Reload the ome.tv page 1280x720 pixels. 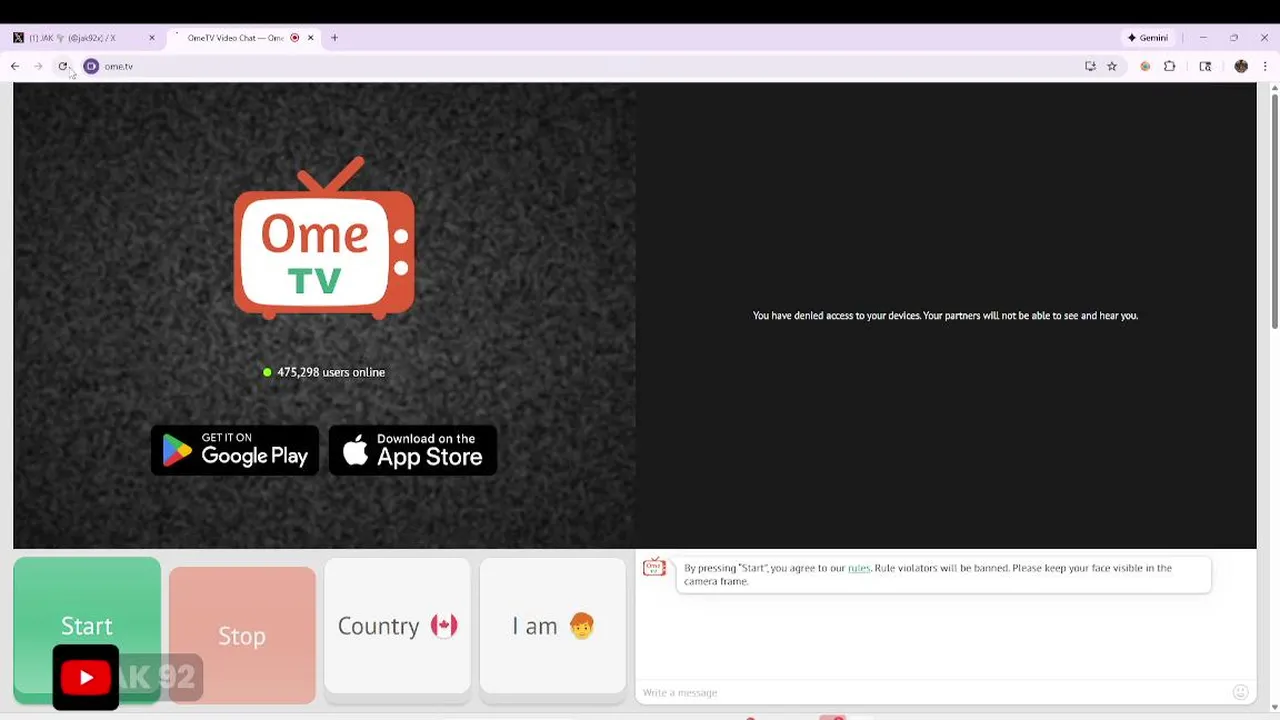click(x=63, y=66)
